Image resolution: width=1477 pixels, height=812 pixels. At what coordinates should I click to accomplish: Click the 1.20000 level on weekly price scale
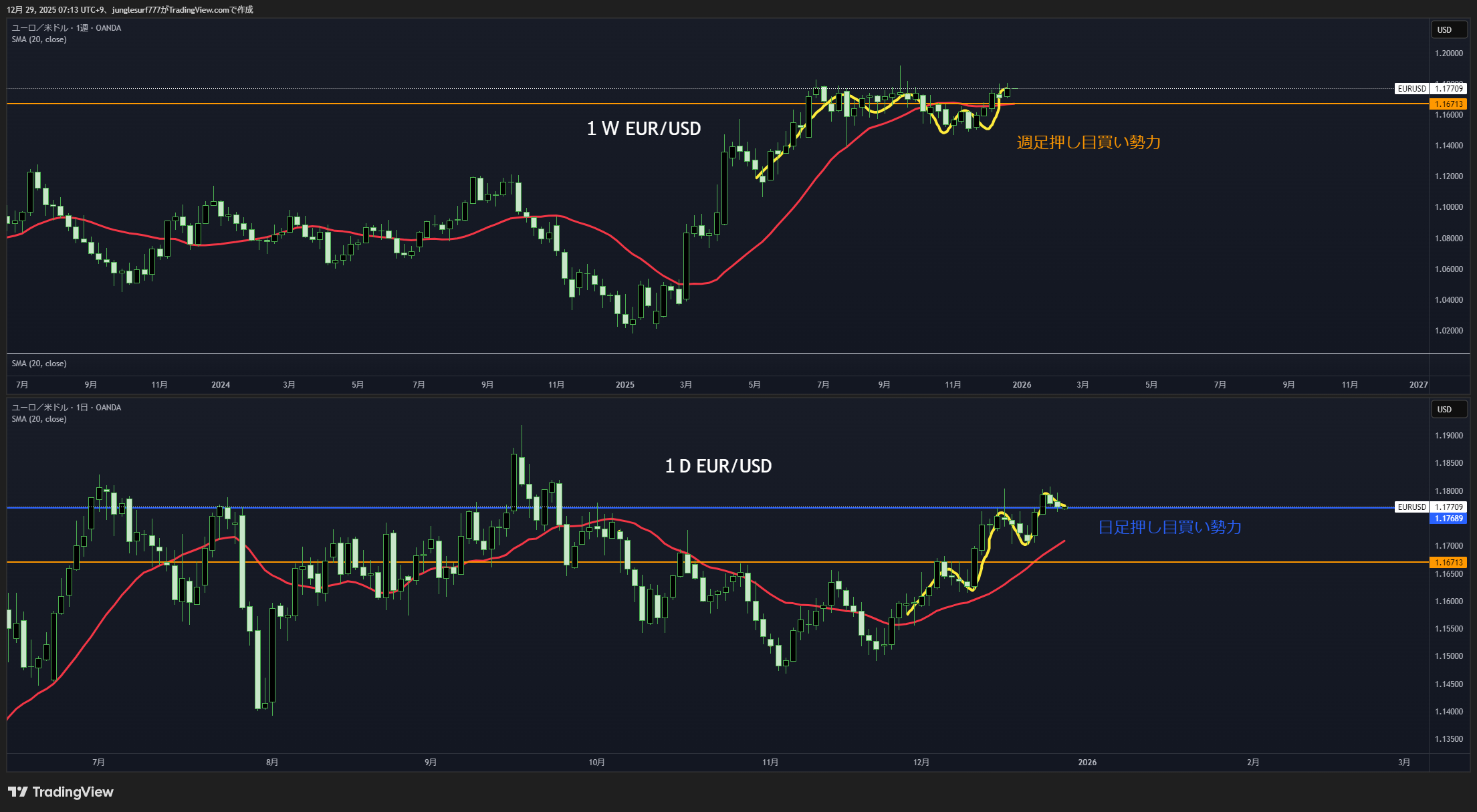coord(1448,53)
